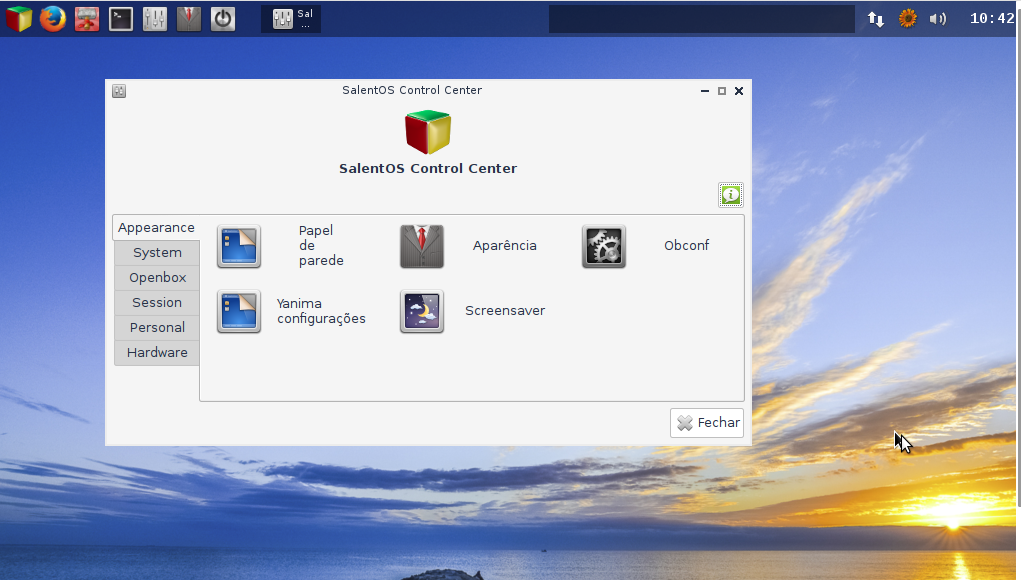This screenshot has width=1021, height=580.
Task: Launch Firefox from the top panel
Action: coord(53,19)
